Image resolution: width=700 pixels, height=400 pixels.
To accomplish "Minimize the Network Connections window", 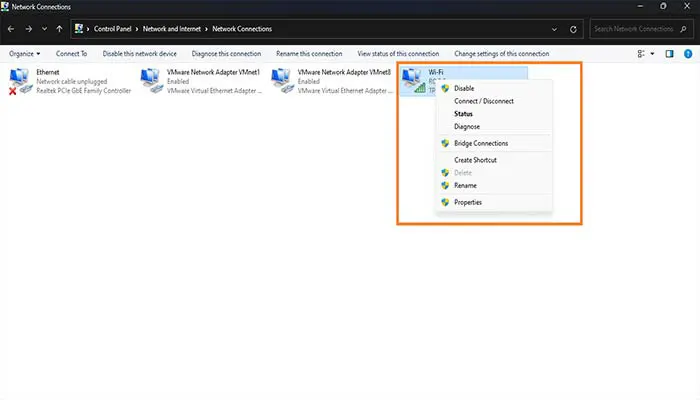I will click(x=640, y=6).
